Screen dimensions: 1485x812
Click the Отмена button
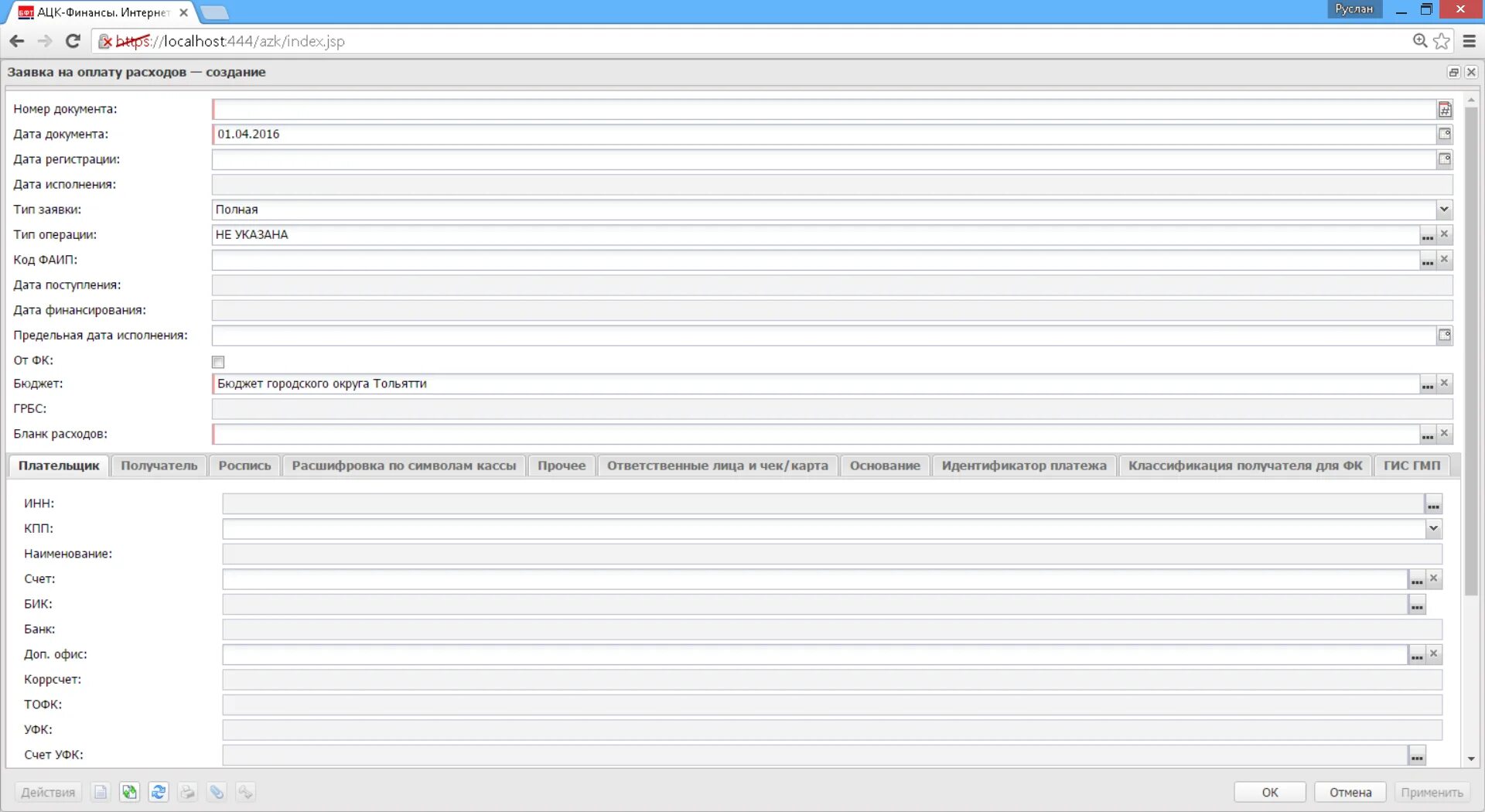[x=1350, y=792]
